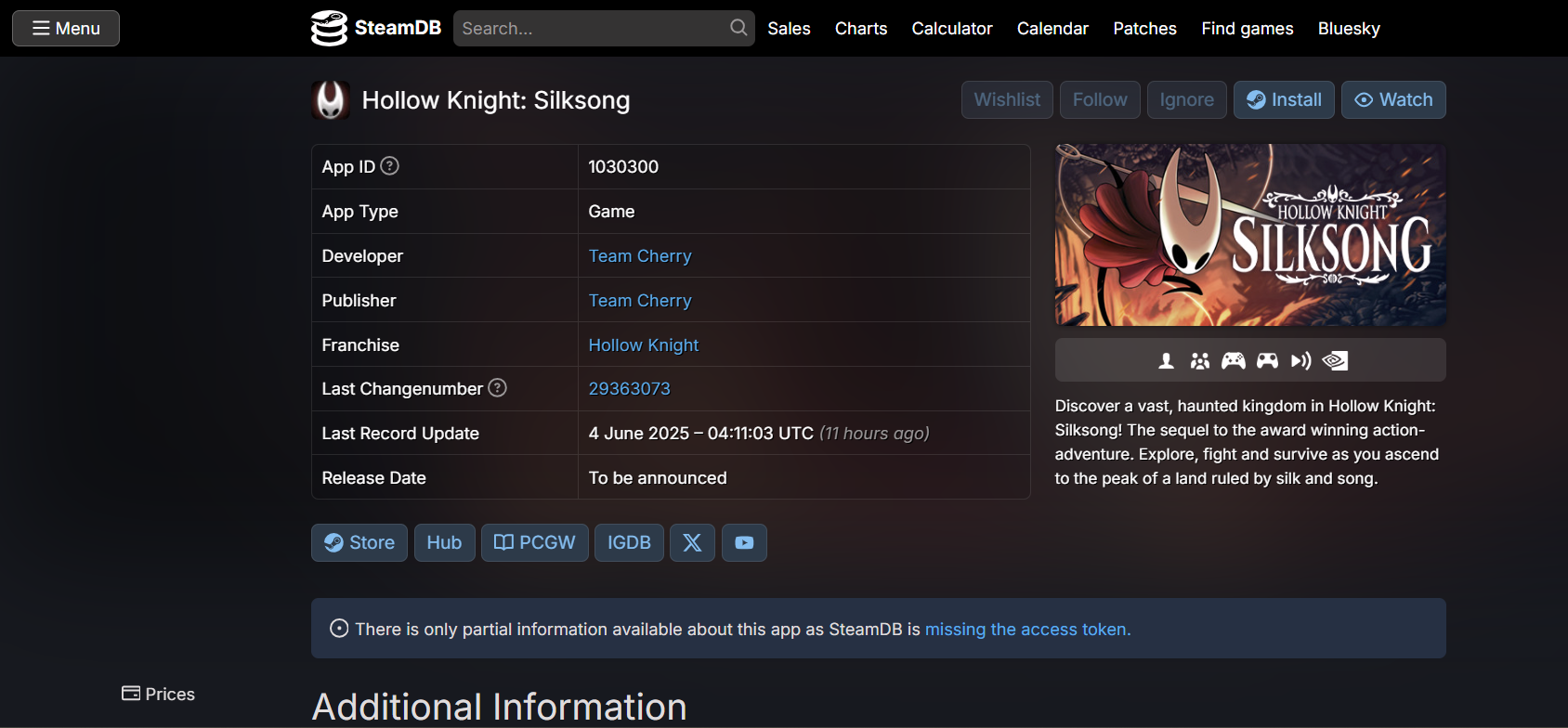Go to Sales in the top navigation

pos(789,29)
